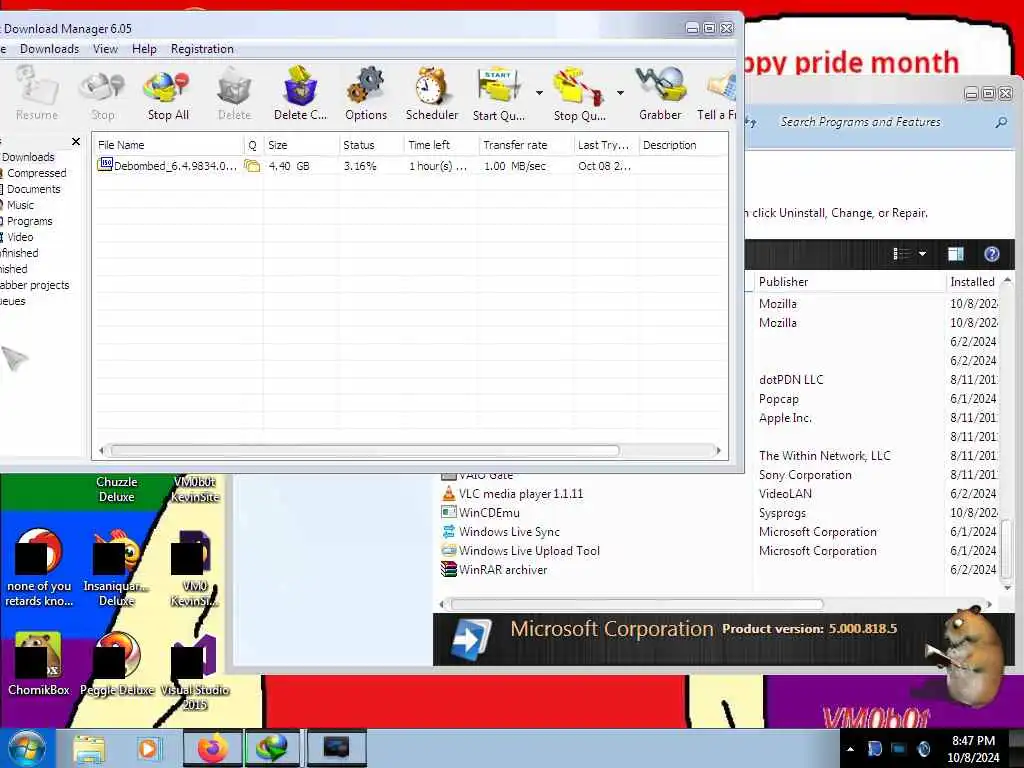The image size is (1024, 768).
Task: Select the Programs category
Action: [29, 221]
